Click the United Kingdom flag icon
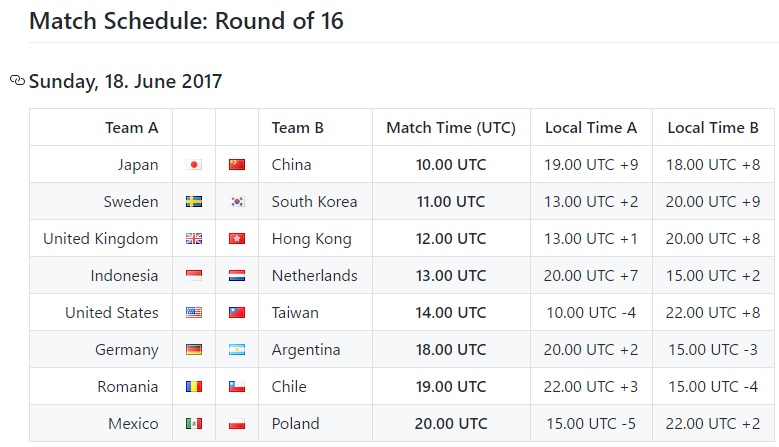 coord(194,239)
